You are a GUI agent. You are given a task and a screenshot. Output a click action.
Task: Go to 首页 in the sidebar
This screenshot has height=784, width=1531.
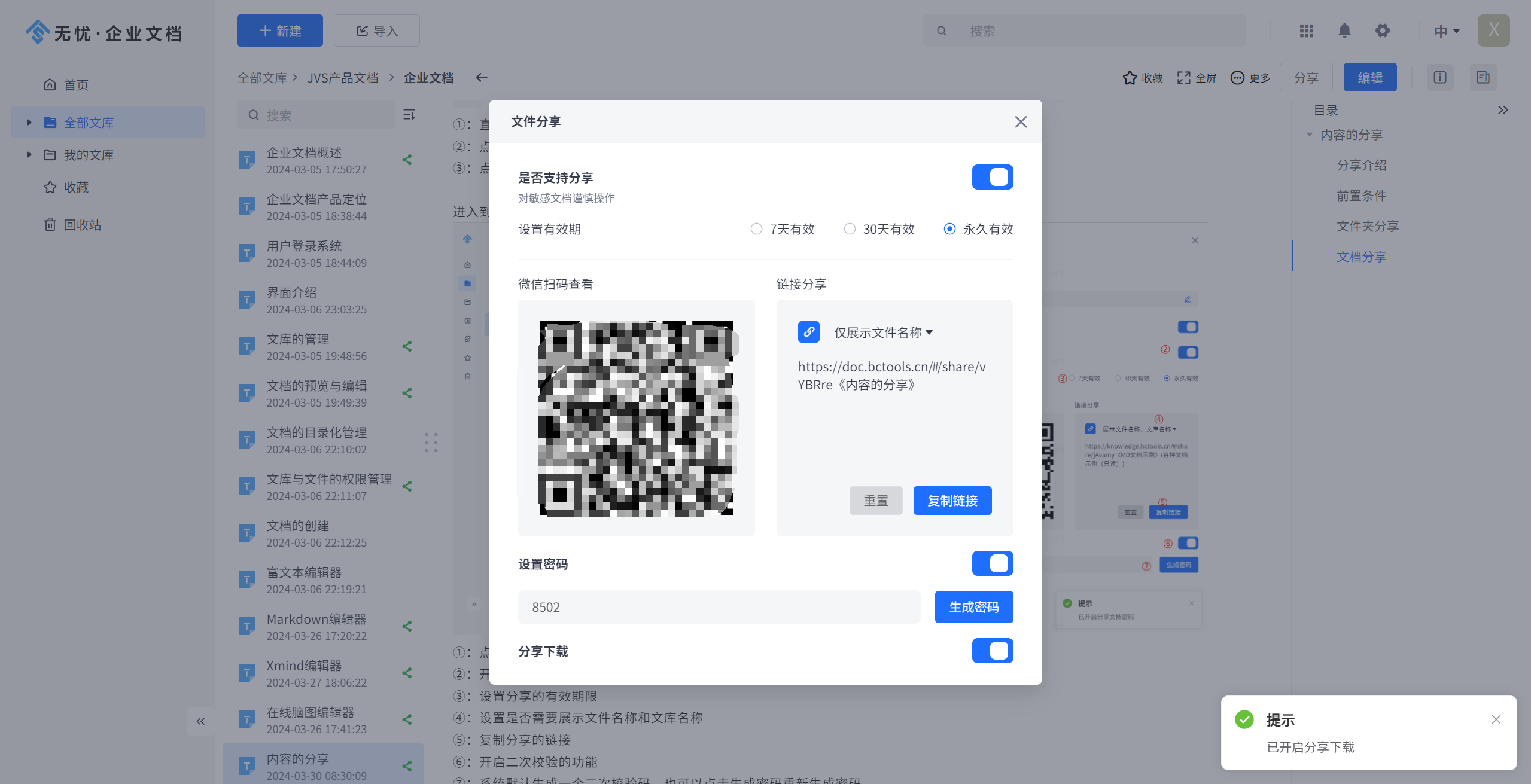[x=76, y=85]
